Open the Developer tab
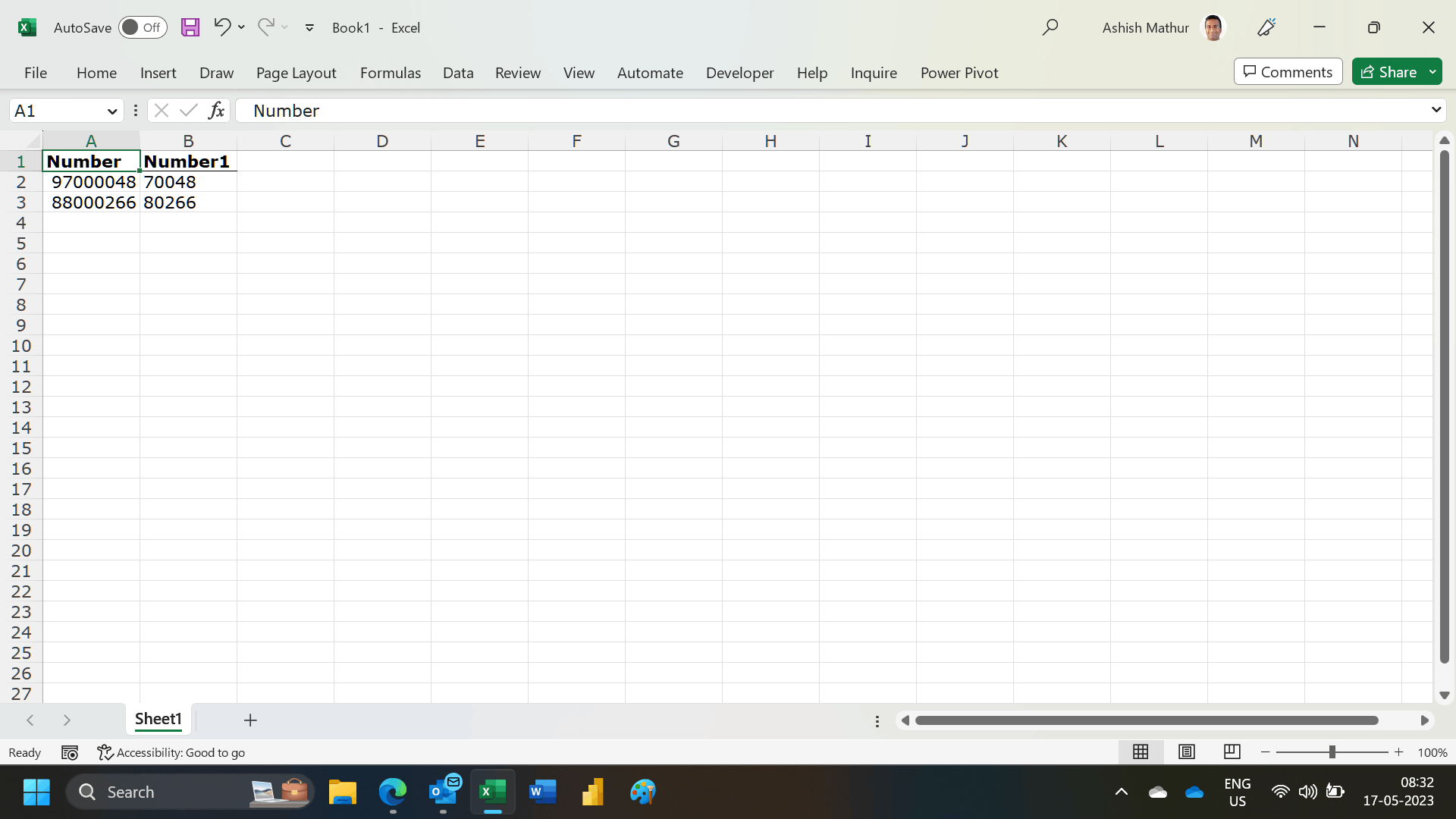The height and width of the screenshot is (819, 1456). pos(739,72)
